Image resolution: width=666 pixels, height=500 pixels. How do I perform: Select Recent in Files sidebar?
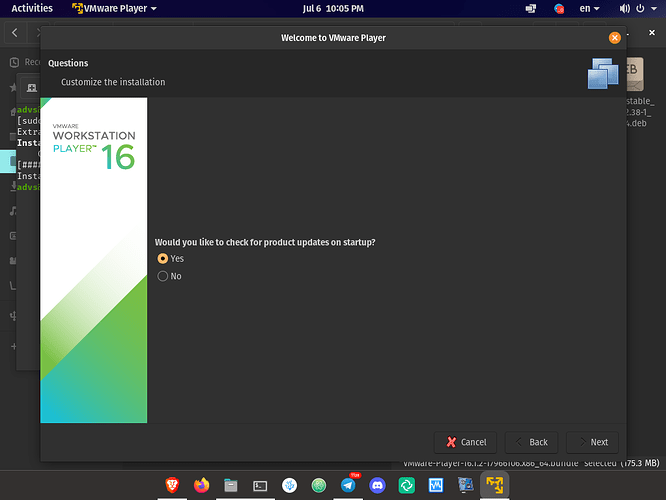25,62
